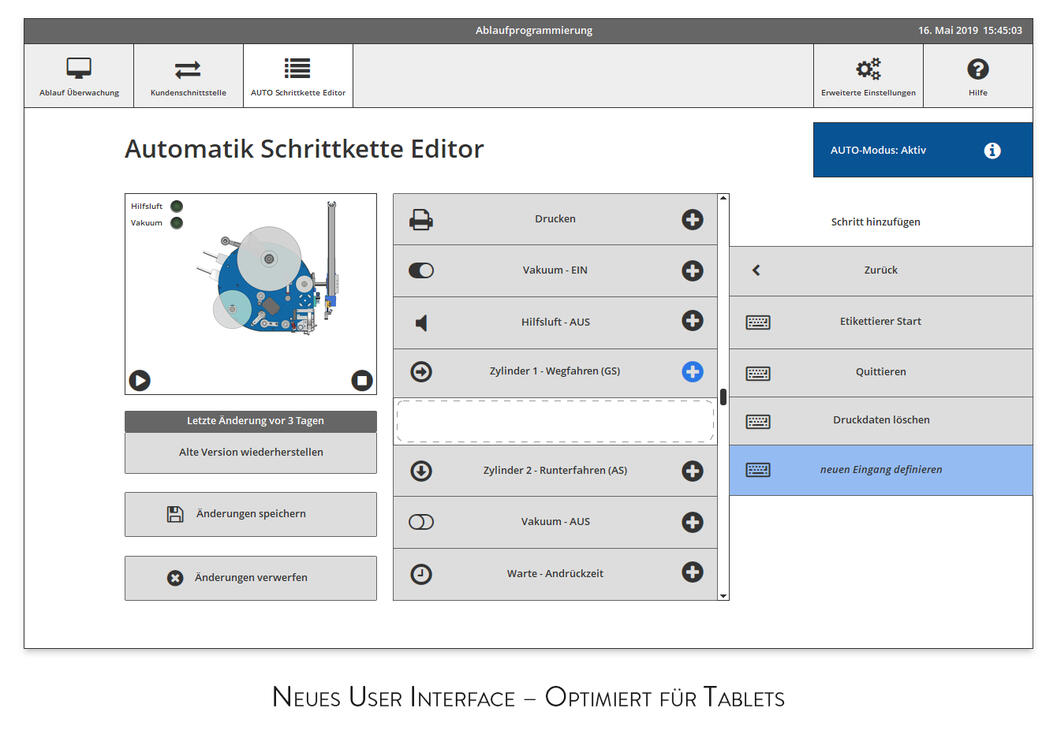Click the Vakuum - AUS toggle icon

[421, 522]
